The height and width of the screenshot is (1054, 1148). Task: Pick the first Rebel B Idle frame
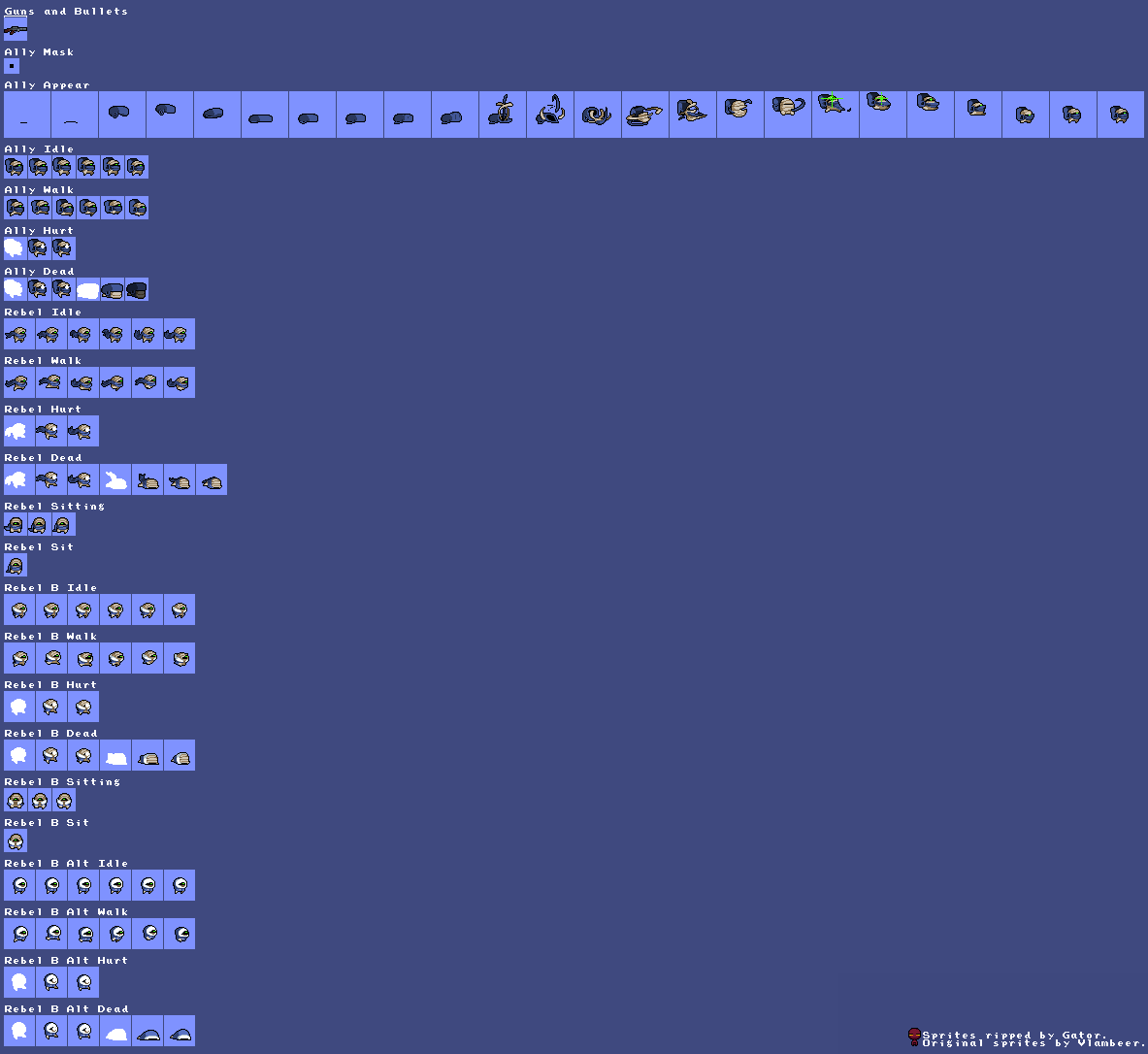[19, 609]
